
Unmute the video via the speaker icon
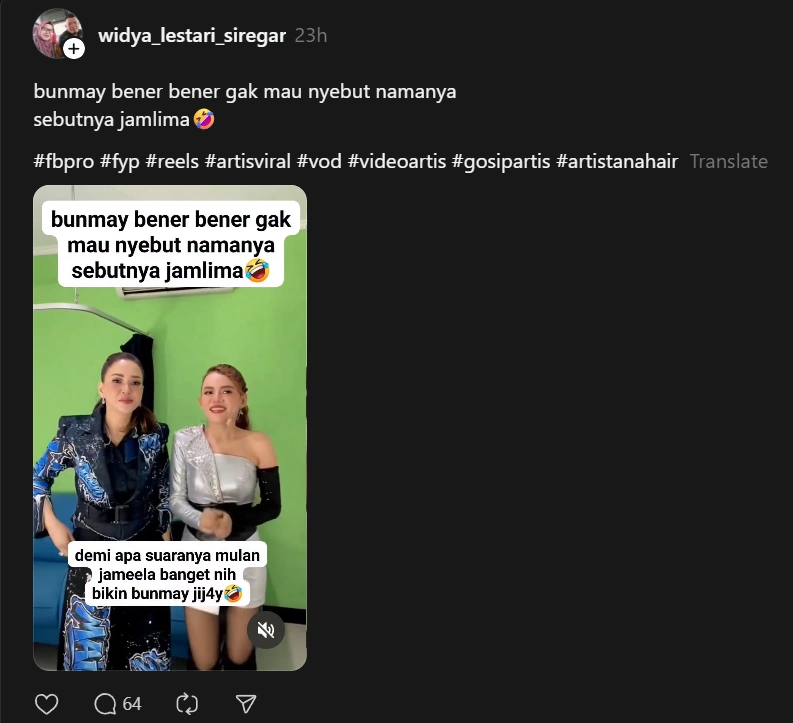(x=266, y=630)
